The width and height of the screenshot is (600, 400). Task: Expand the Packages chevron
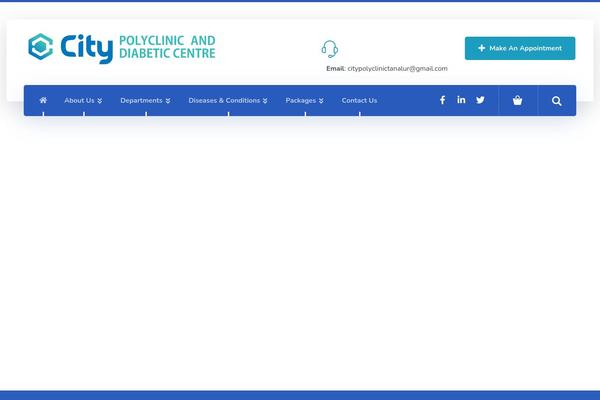coord(321,101)
